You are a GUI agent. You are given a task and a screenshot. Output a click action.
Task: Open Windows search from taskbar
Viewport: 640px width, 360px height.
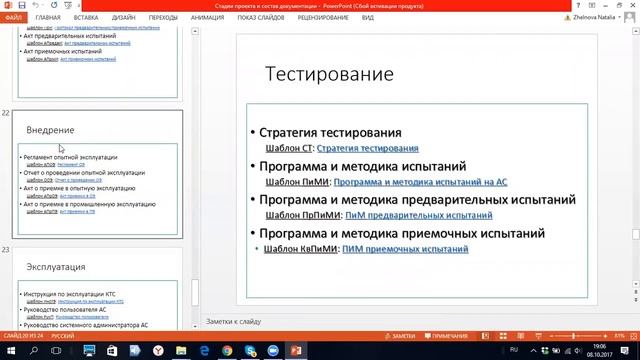click(x=34, y=351)
